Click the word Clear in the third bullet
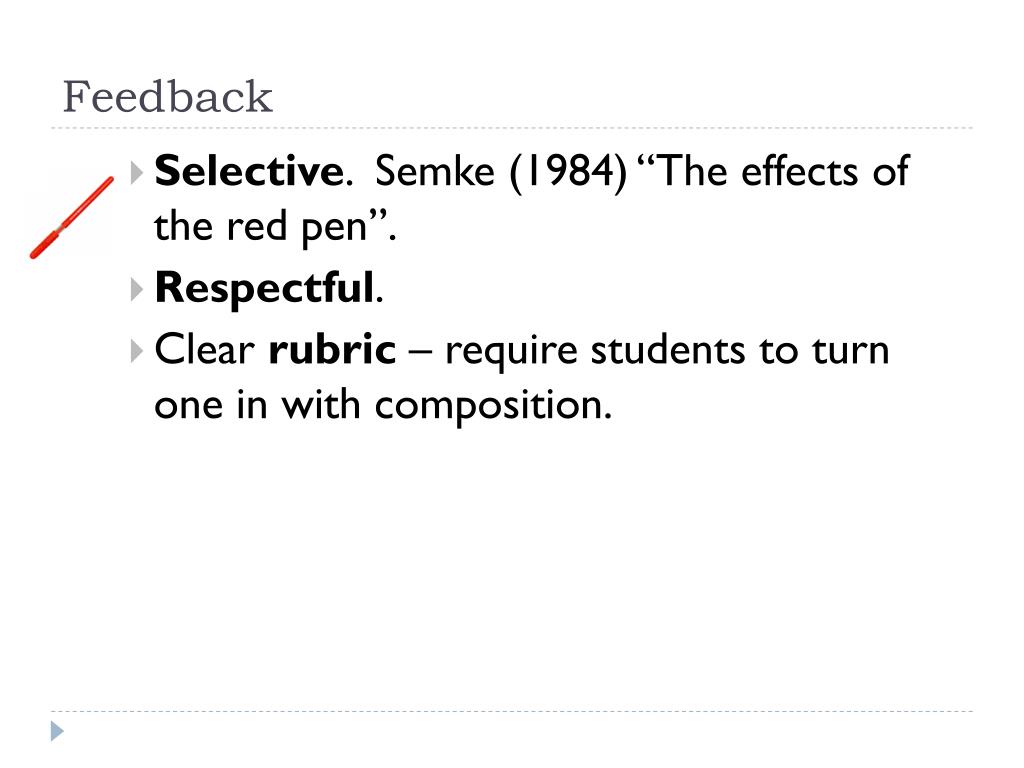Screen dimensions: 1024x768 coord(204,349)
